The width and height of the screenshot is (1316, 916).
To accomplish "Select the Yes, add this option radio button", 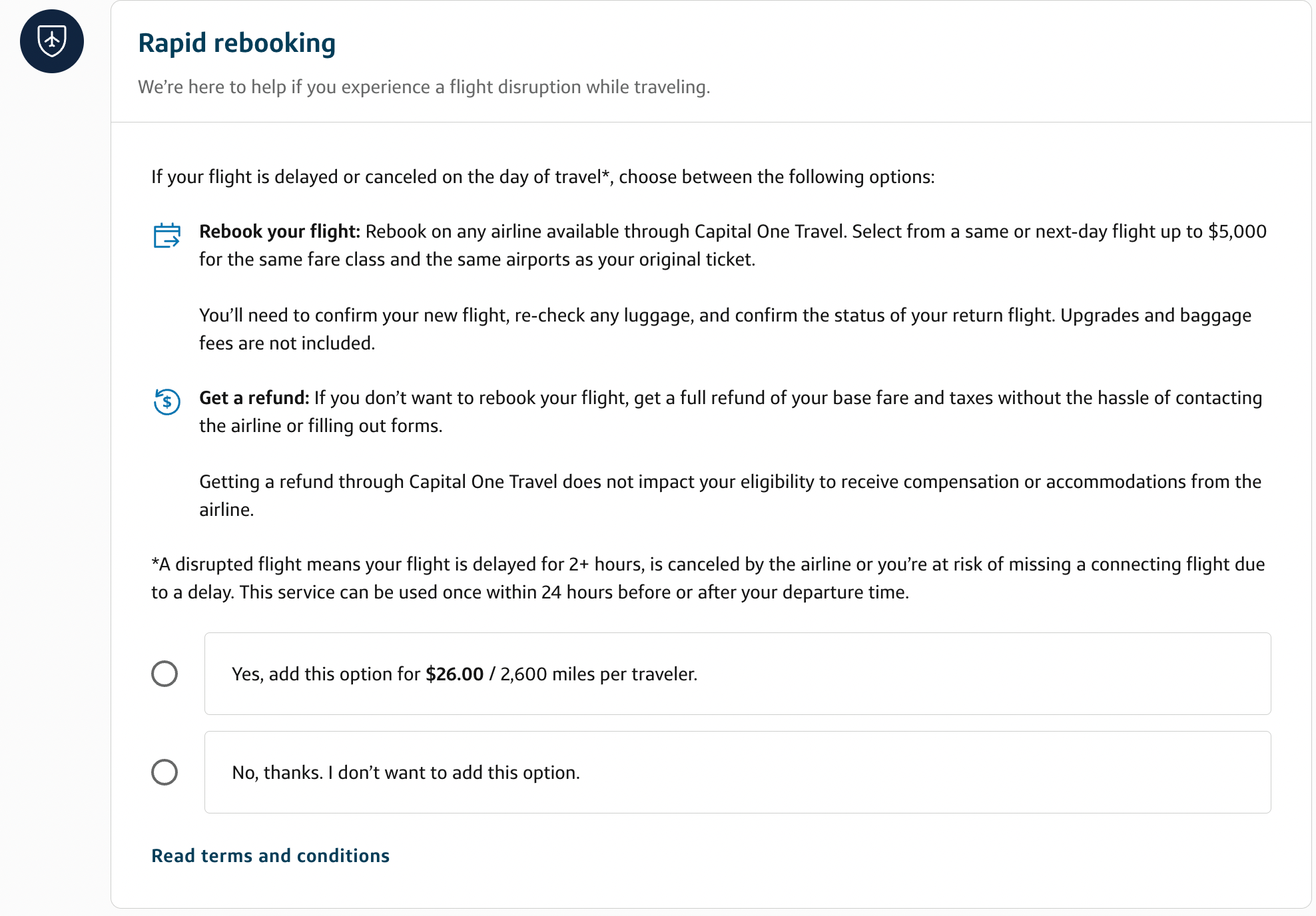I will point(165,674).
